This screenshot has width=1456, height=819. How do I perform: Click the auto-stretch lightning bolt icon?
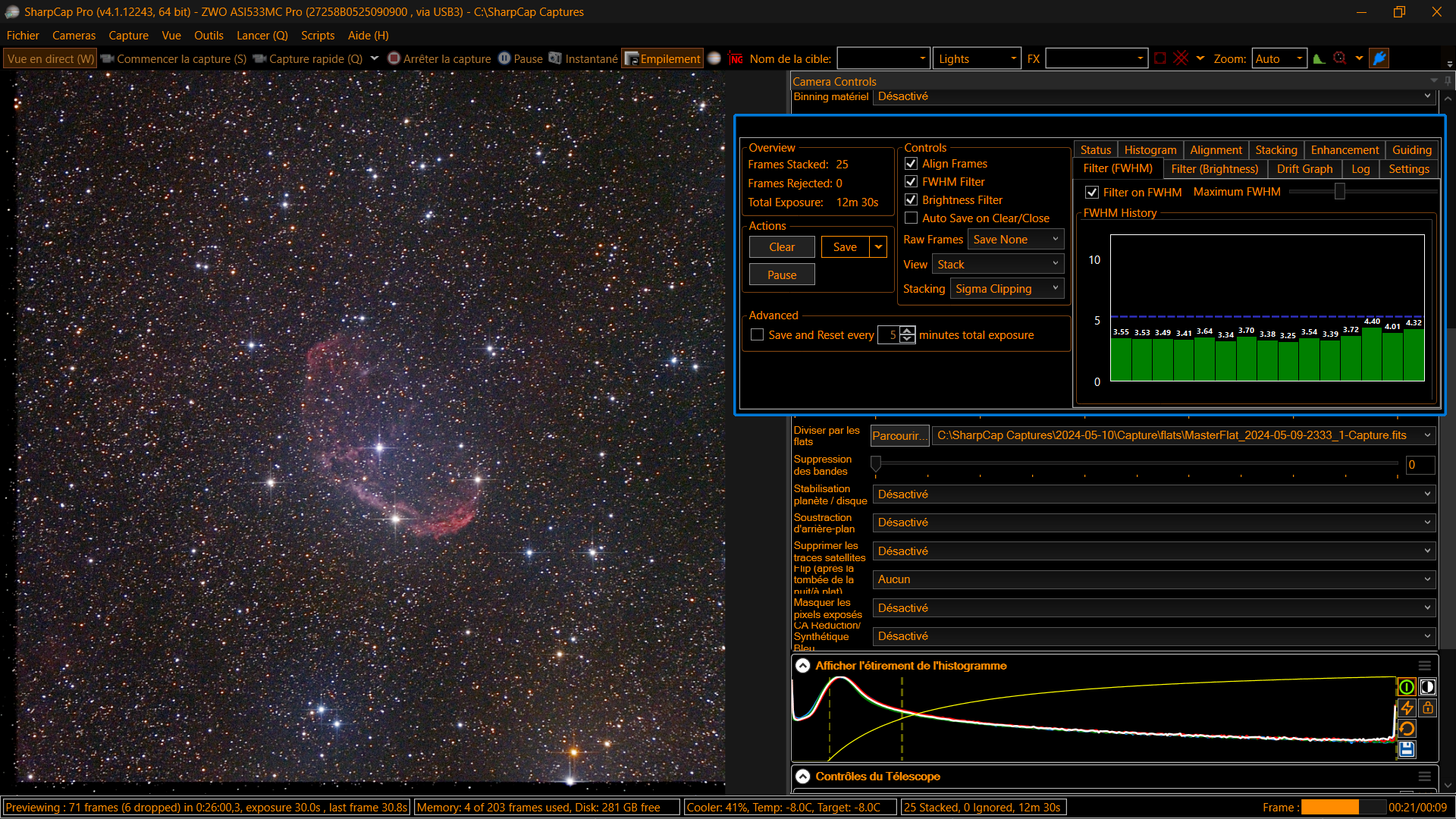[x=1407, y=708]
